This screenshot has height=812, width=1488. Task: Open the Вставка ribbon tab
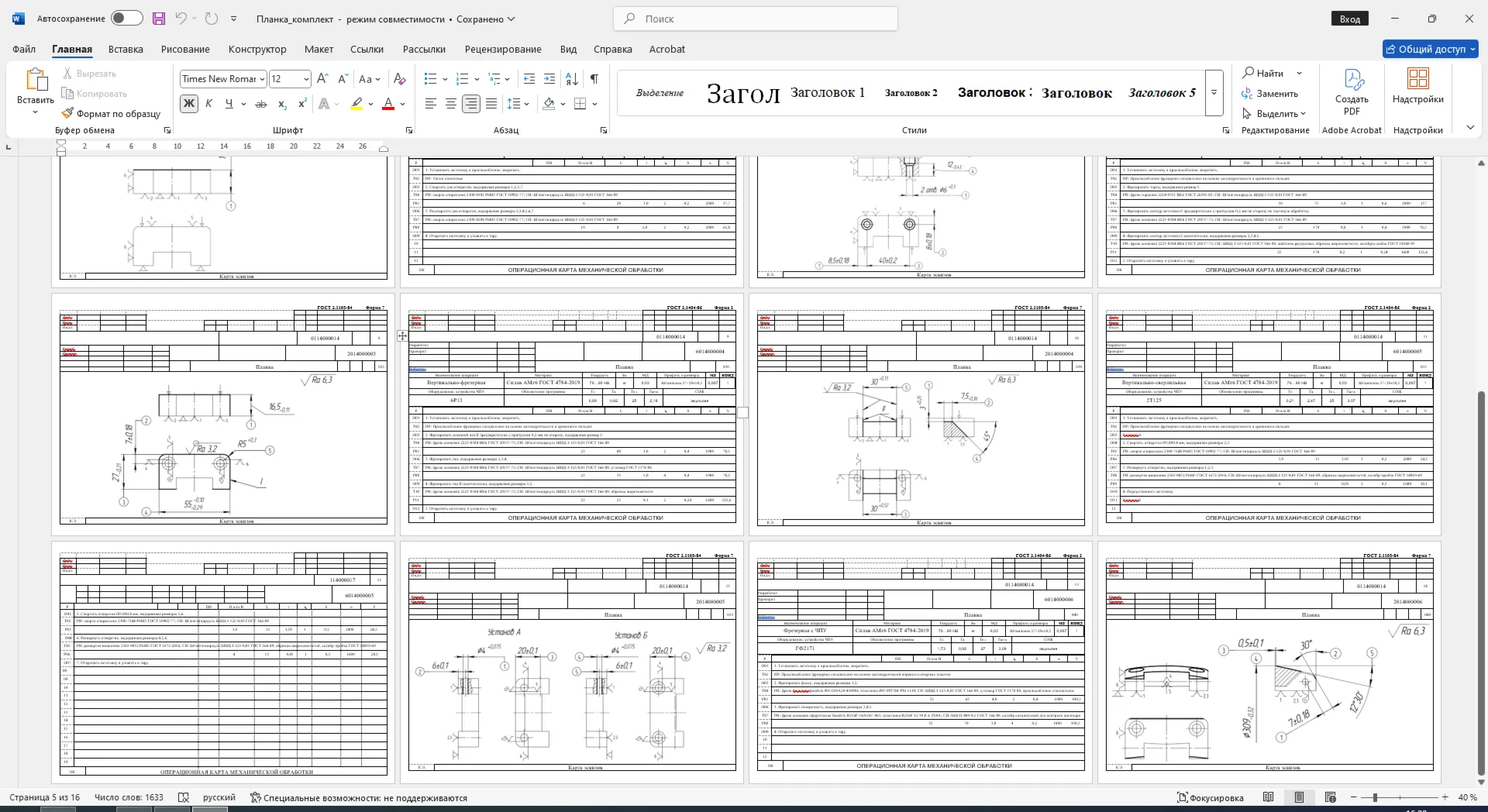point(126,49)
